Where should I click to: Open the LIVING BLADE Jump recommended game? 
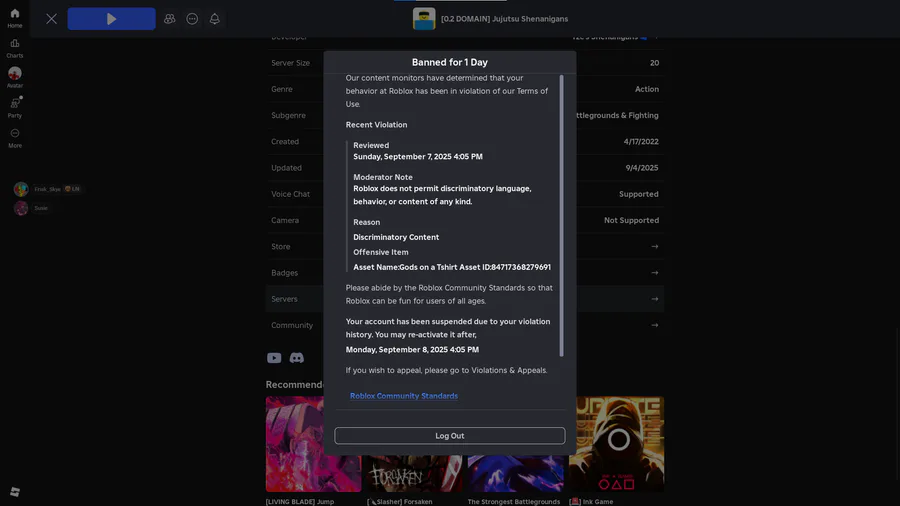[x=313, y=444]
